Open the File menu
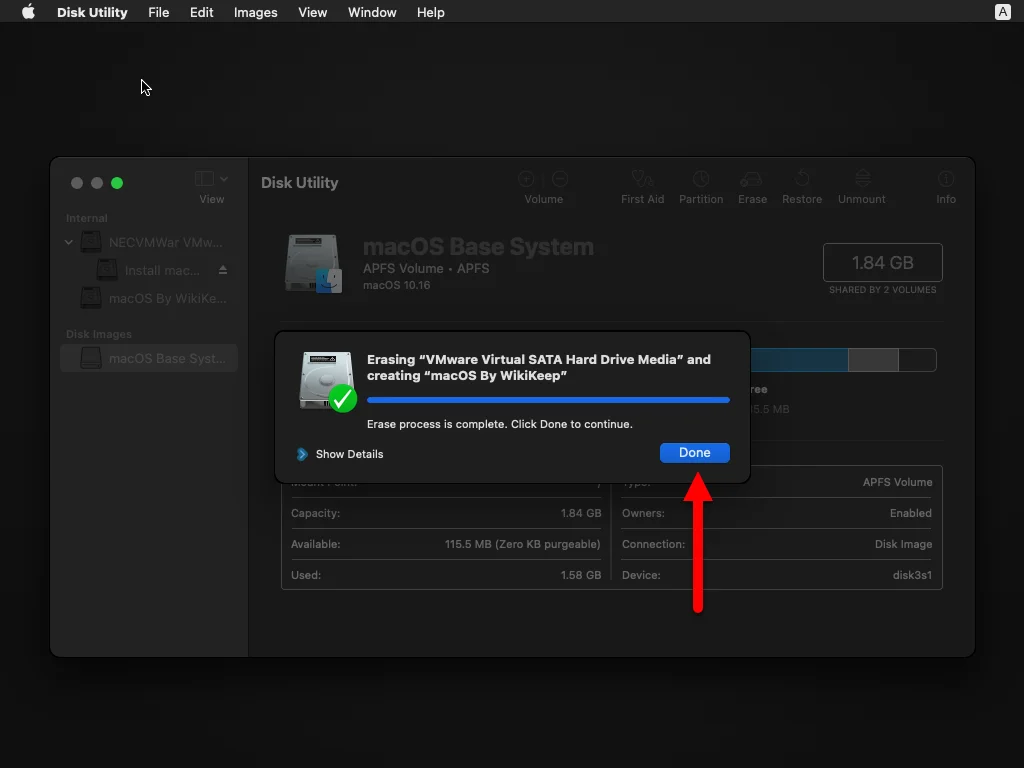Viewport: 1024px width, 768px height. pos(159,12)
